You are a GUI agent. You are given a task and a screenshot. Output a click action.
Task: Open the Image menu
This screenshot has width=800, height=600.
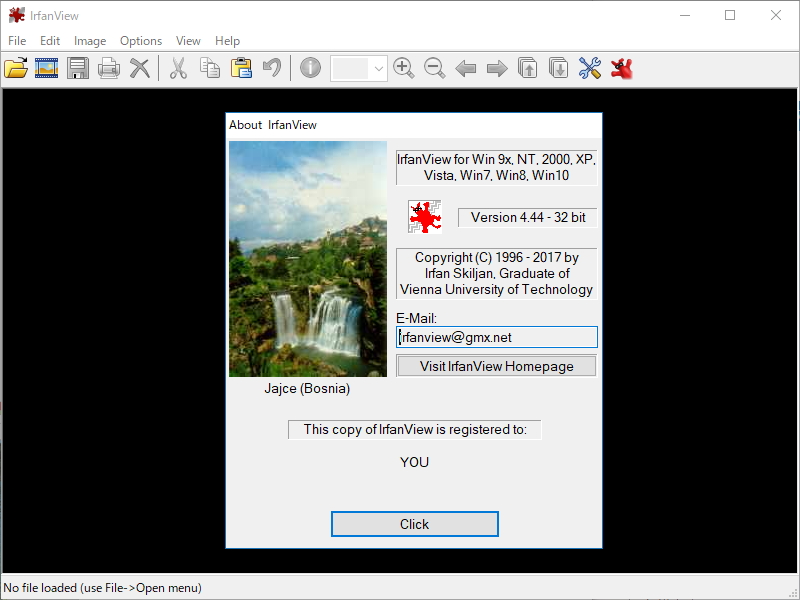tap(90, 41)
